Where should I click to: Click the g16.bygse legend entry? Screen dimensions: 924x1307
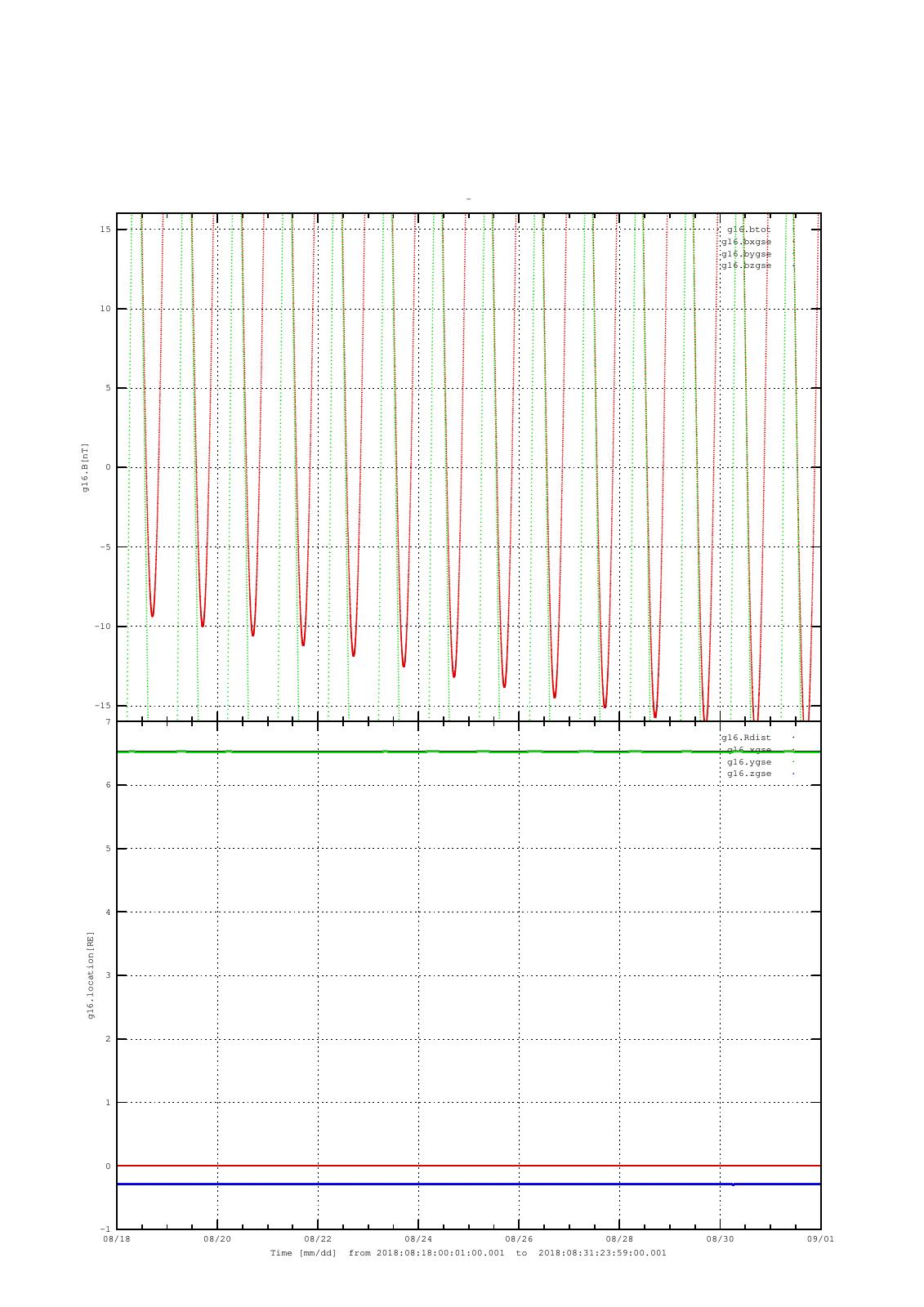(x=746, y=254)
